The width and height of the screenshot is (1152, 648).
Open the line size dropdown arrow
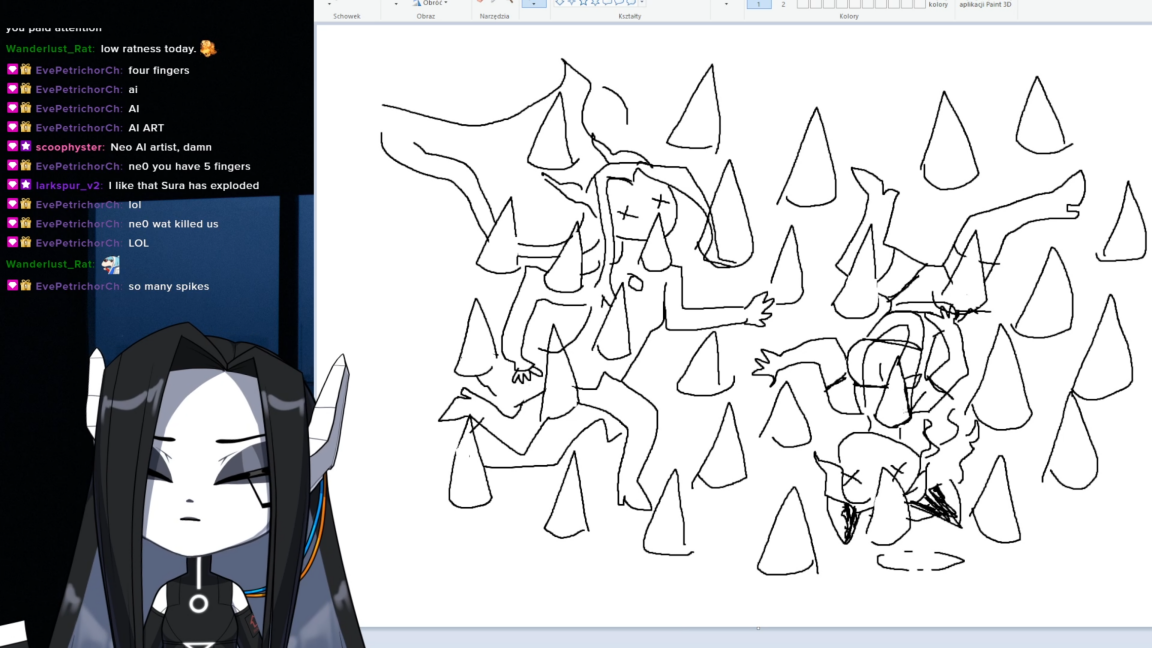[x=726, y=4]
